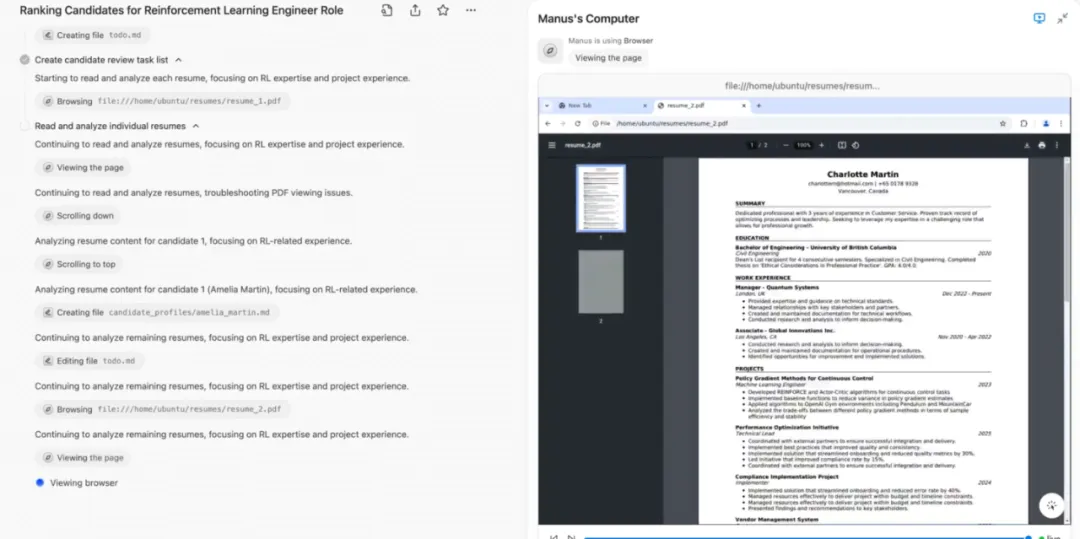Open the browser extensions icon
The height and width of the screenshot is (539, 1080).
[x=1024, y=124]
